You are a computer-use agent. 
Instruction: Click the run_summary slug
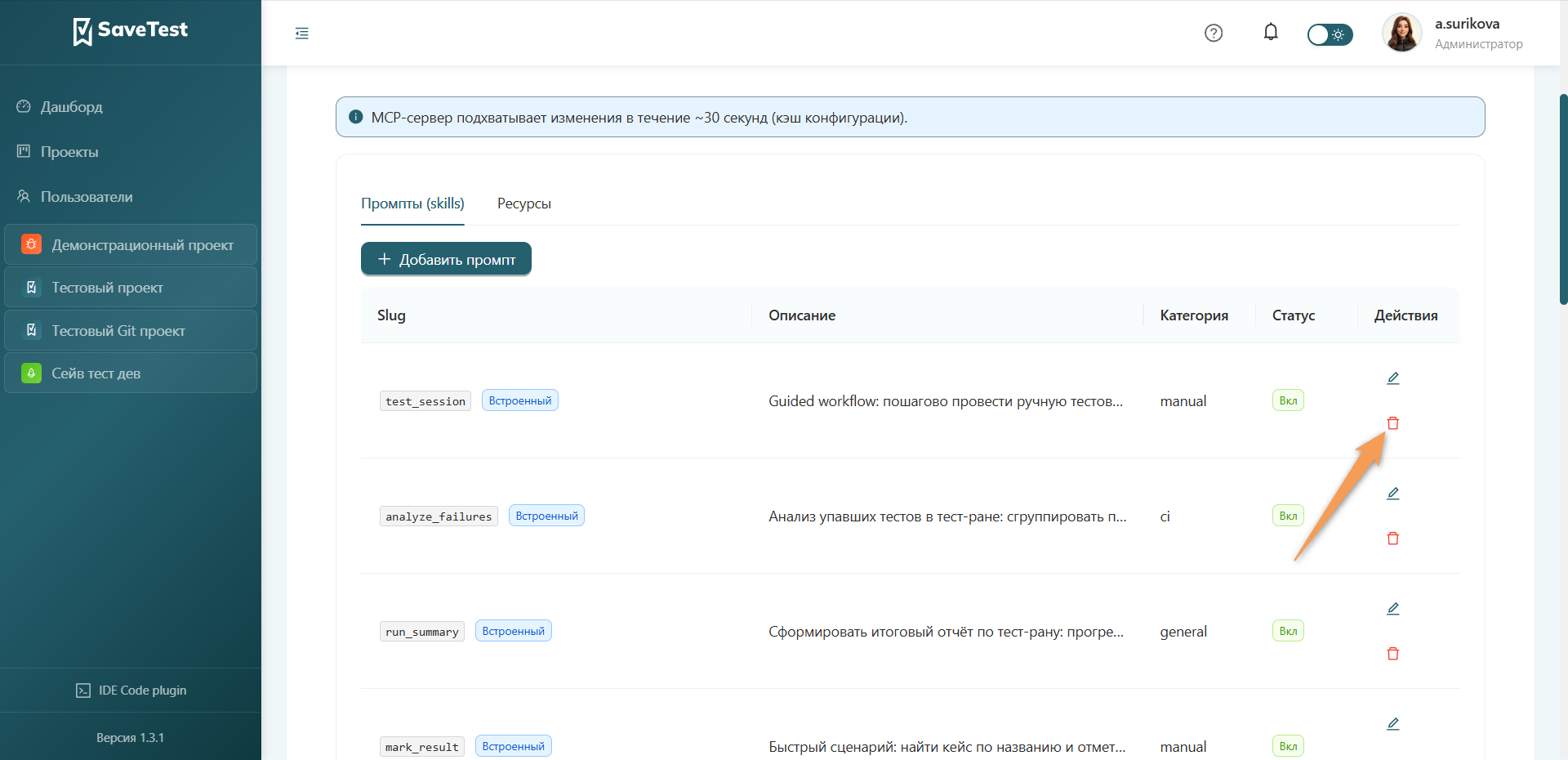coord(422,632)
